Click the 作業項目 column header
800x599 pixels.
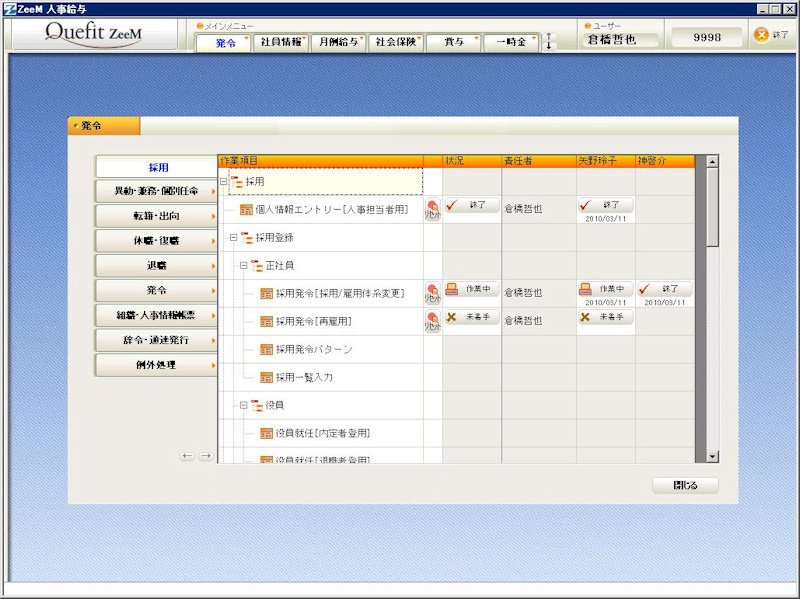pos(320,161)
